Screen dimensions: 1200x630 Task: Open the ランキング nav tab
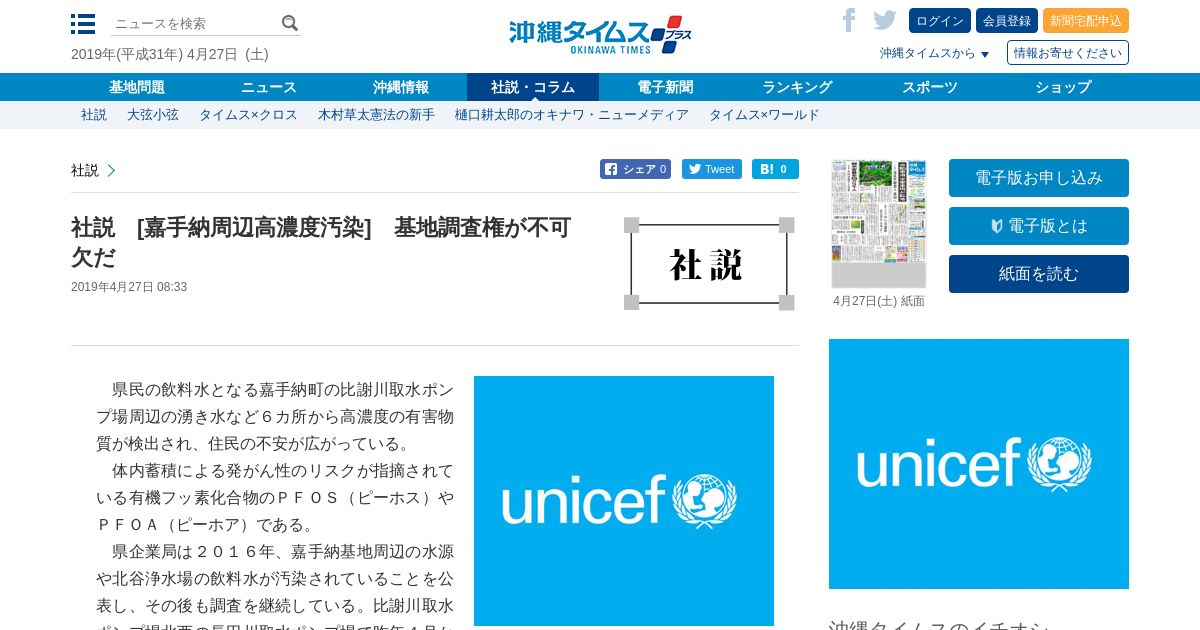[x=797, y=87]
